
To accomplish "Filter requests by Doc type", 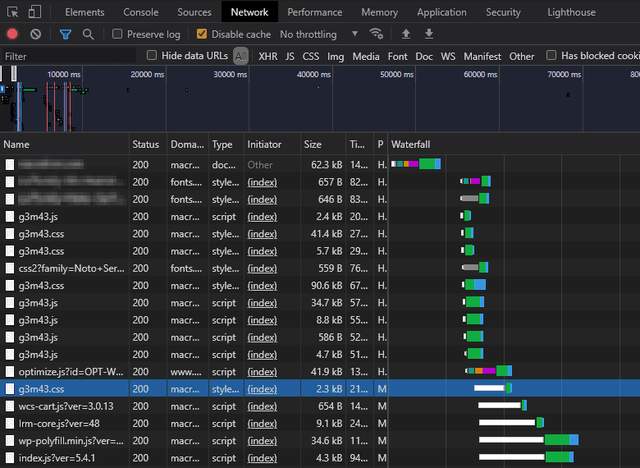I will (424, 56).
